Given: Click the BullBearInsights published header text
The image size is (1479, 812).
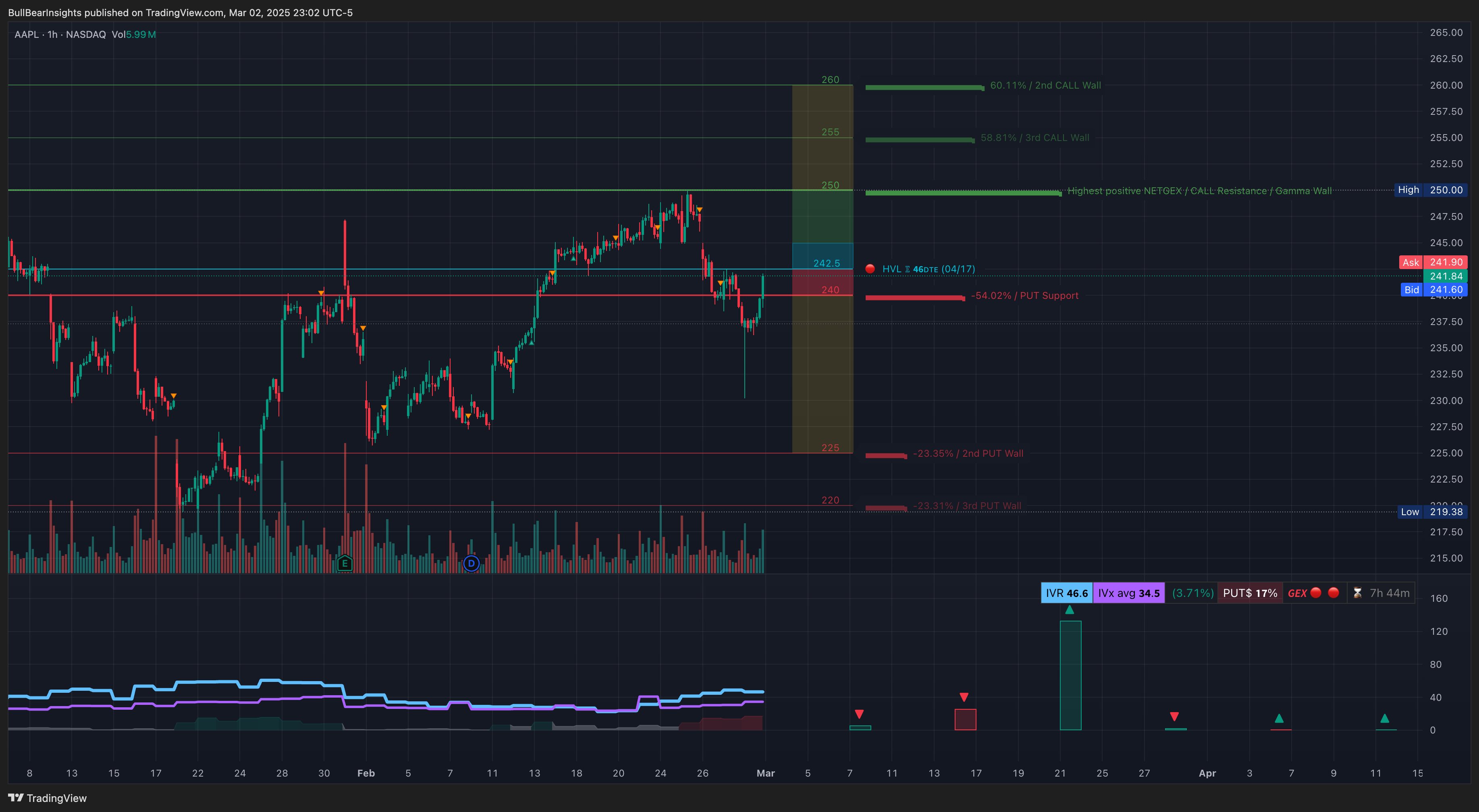Looking at the screenshot, I should click(x=180, y=12).
